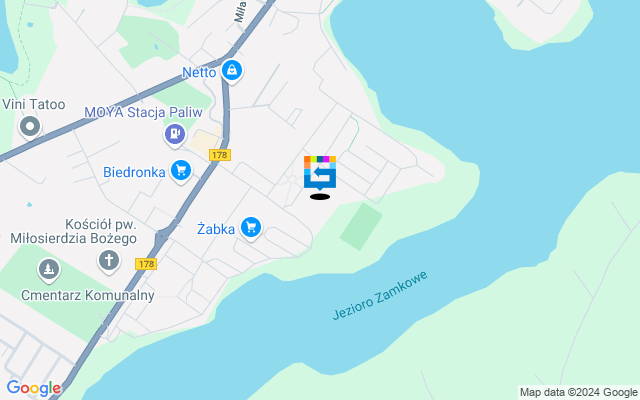The width and height of the screenshot is (640, 400).
Task: Open the Biedronka shopping cart marker
Action: [x=181, y=171]
